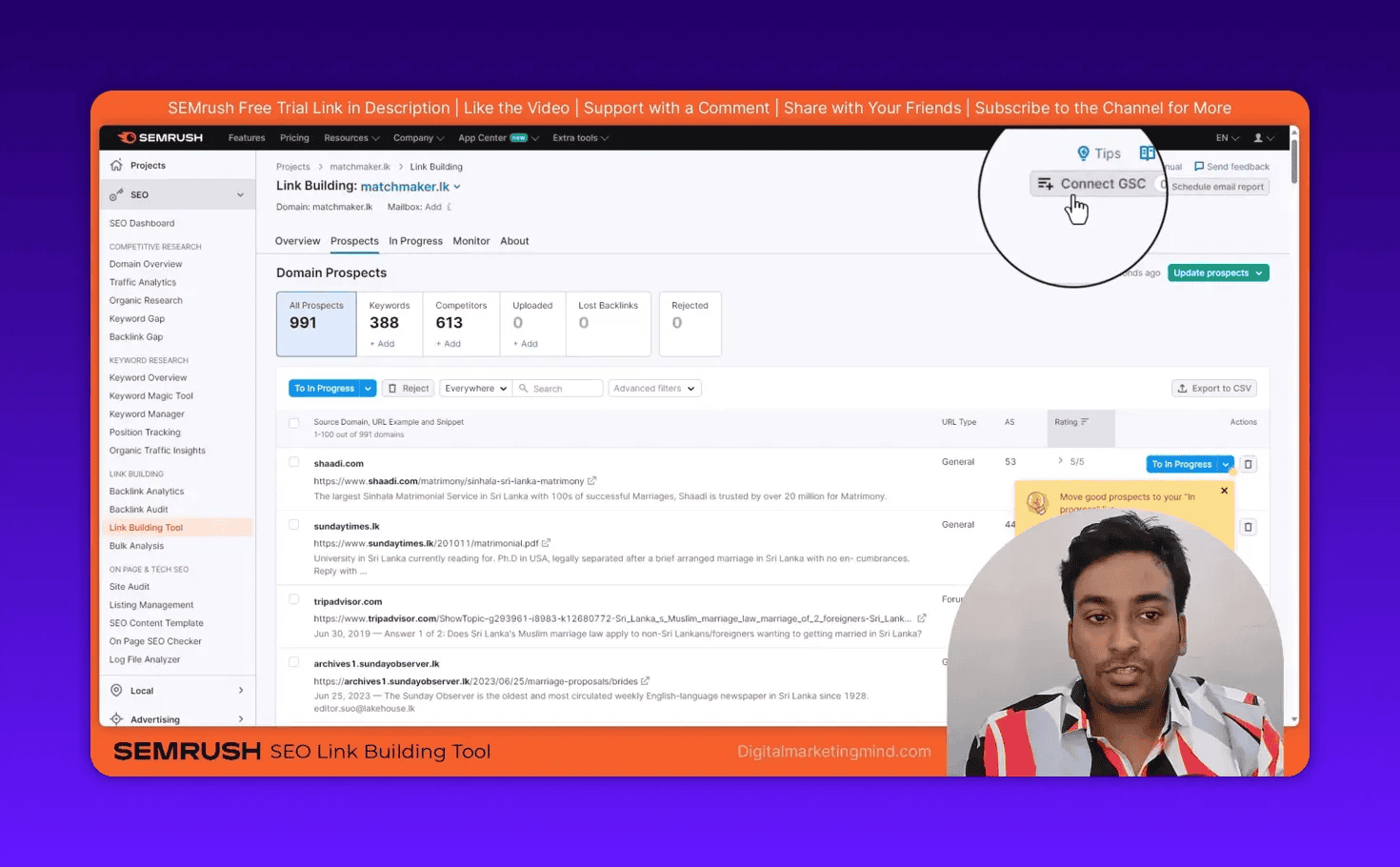The width and height of the screenshot is (1400, 867).
Task: Open the user manual book icon beside Tips
Action: point(1146,151)
